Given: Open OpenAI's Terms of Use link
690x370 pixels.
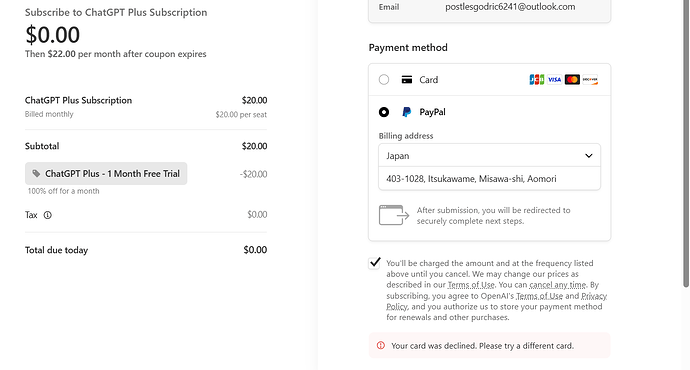Looking at the screenshot, I should [539, 296].
